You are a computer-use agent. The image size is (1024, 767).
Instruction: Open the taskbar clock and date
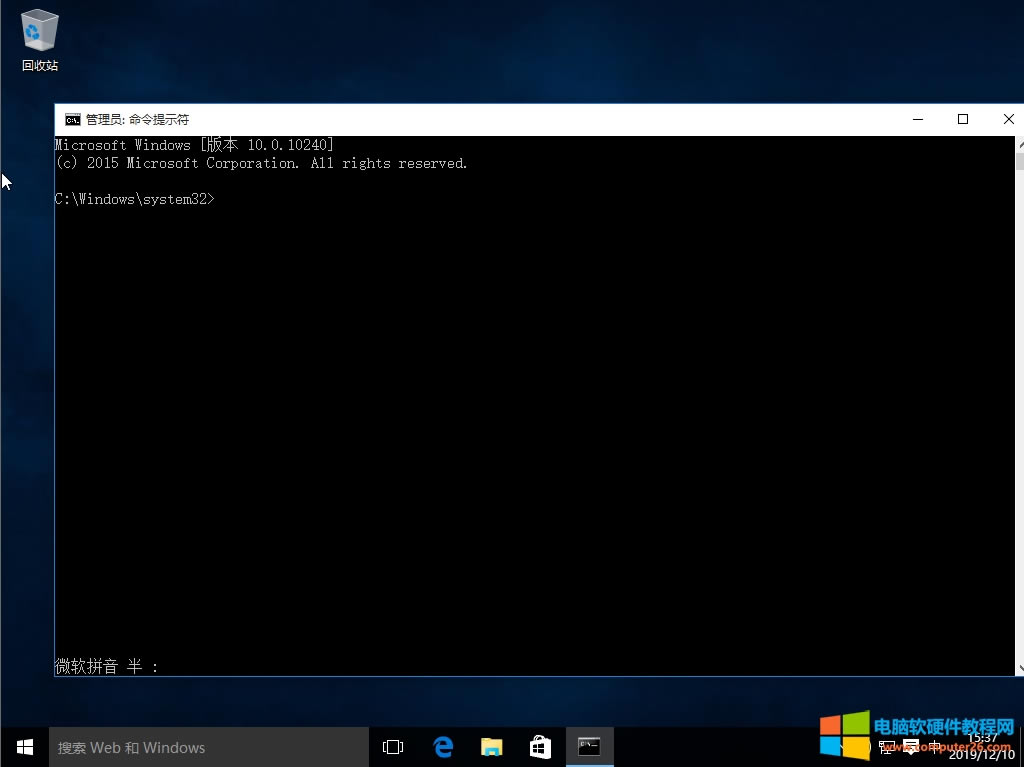tap(982, 746)
